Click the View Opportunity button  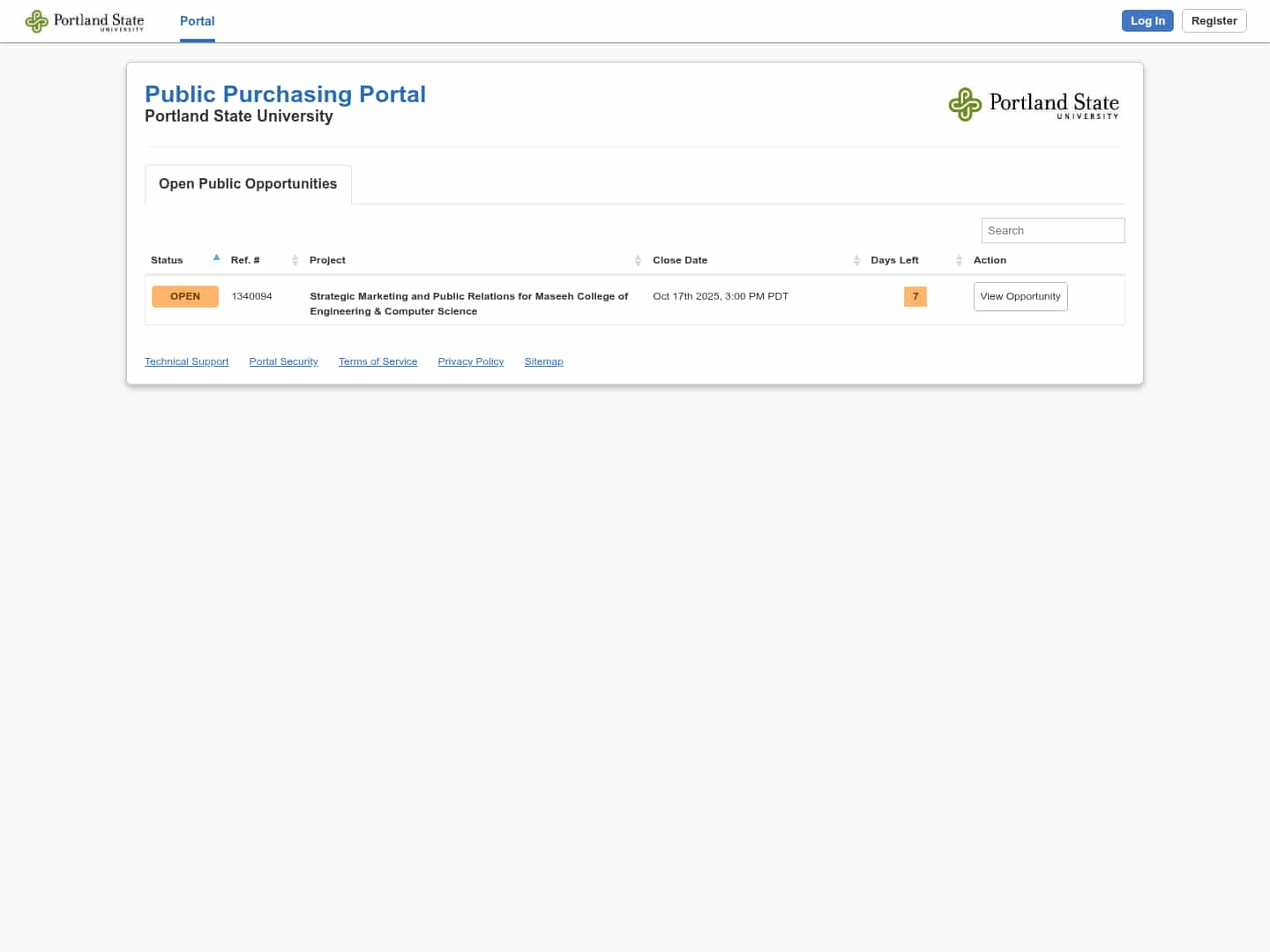(1020, 296)
